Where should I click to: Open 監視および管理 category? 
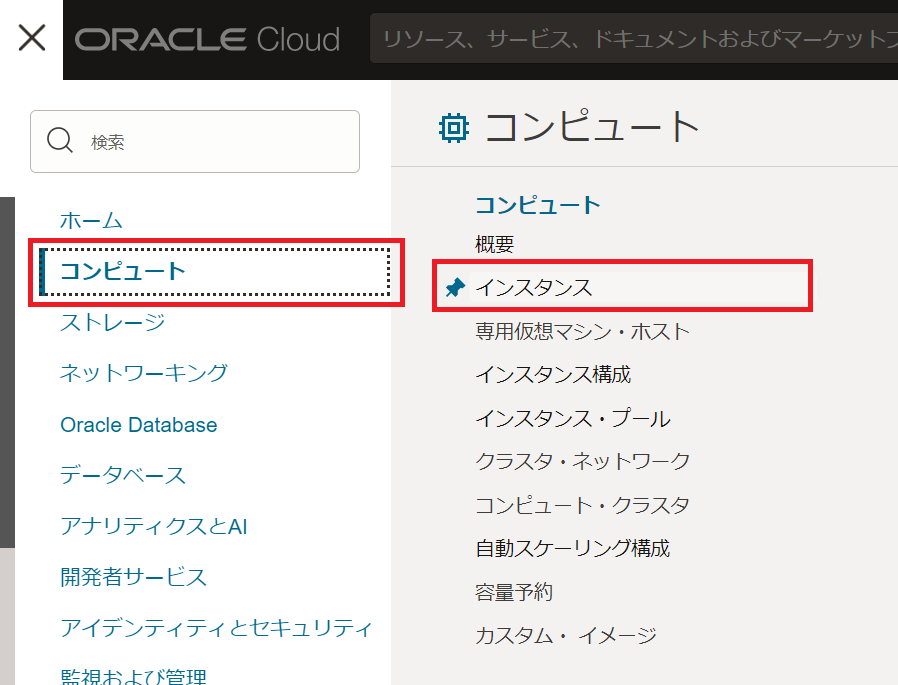133,676
